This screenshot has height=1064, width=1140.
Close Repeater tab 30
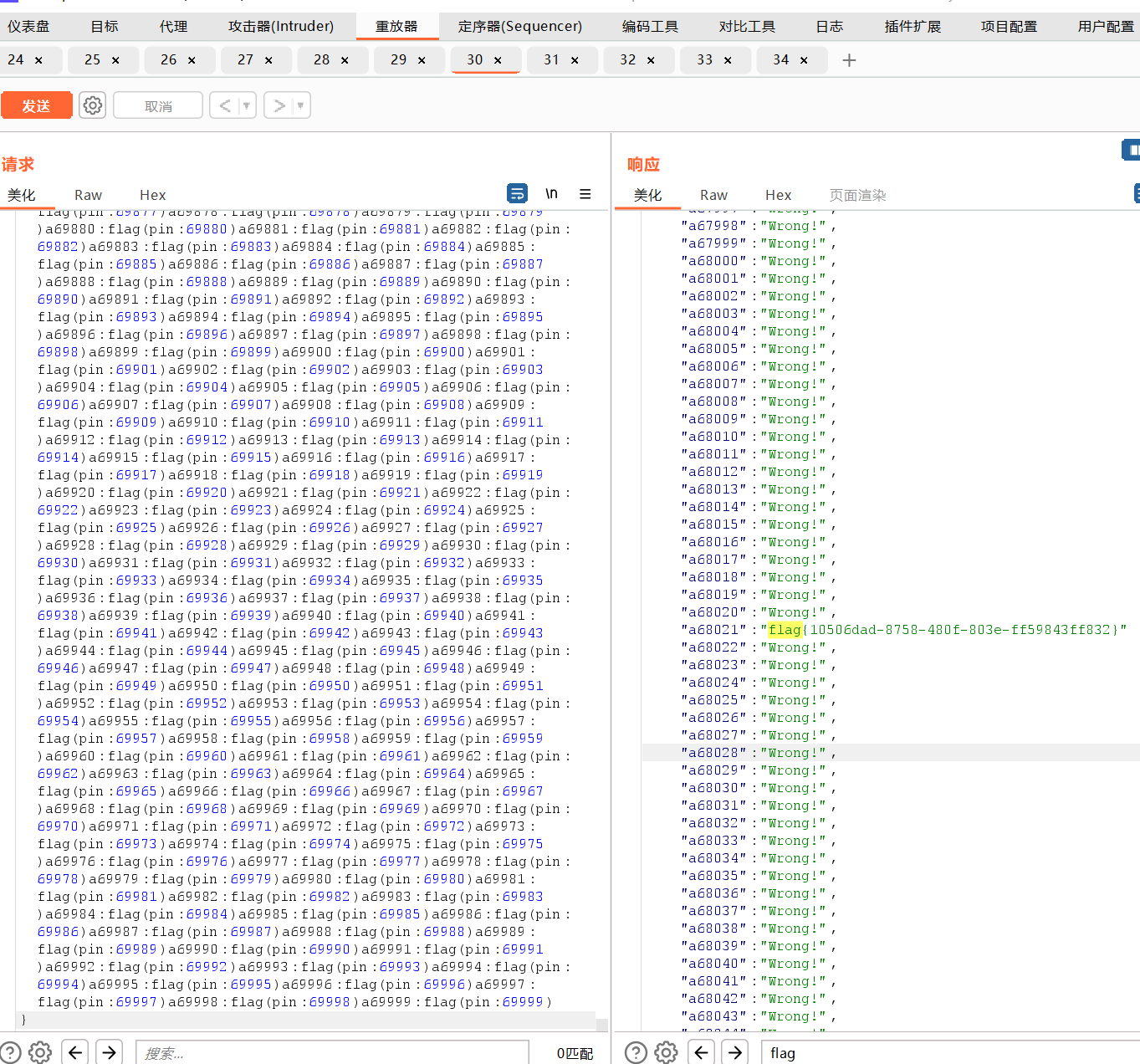tap(498, 60)
